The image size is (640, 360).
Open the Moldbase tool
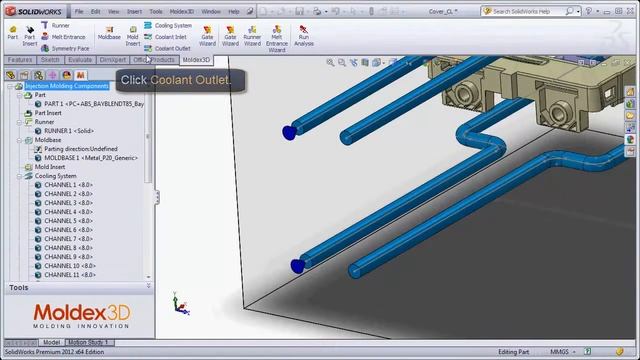click(109, 33)
